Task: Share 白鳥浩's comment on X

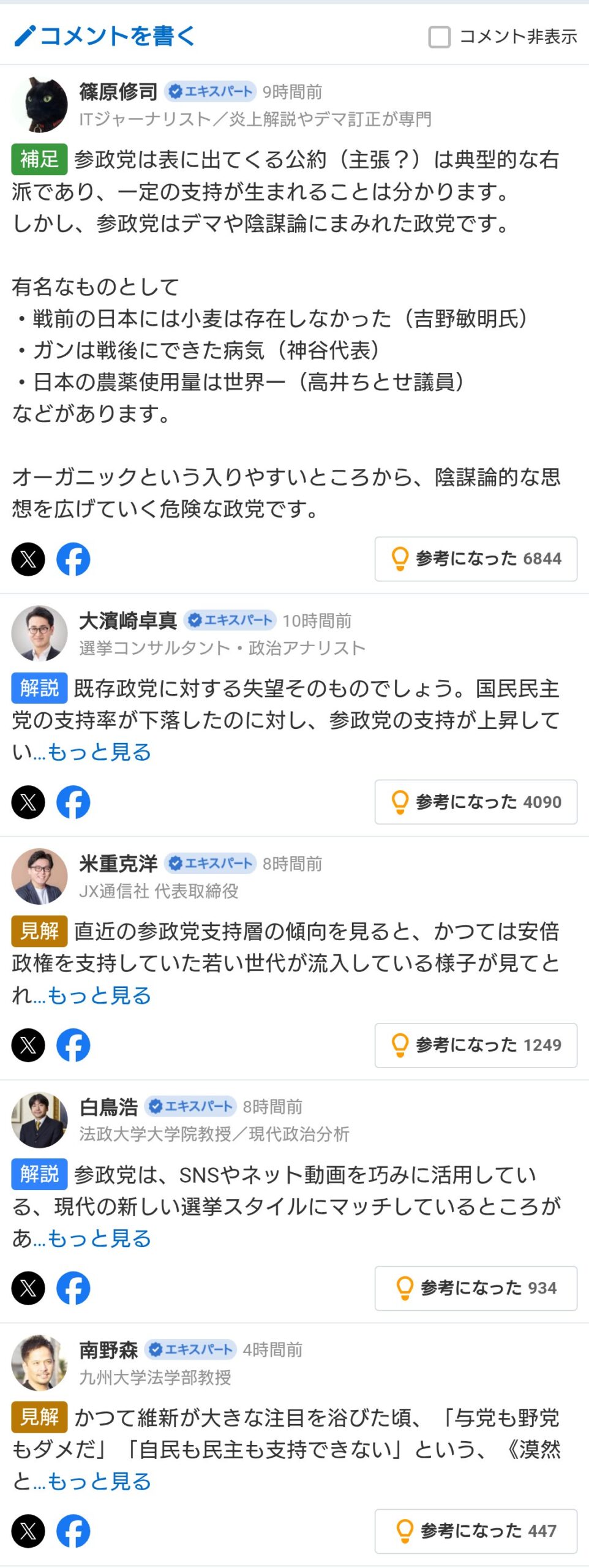Action: (x=28, y=1288)
